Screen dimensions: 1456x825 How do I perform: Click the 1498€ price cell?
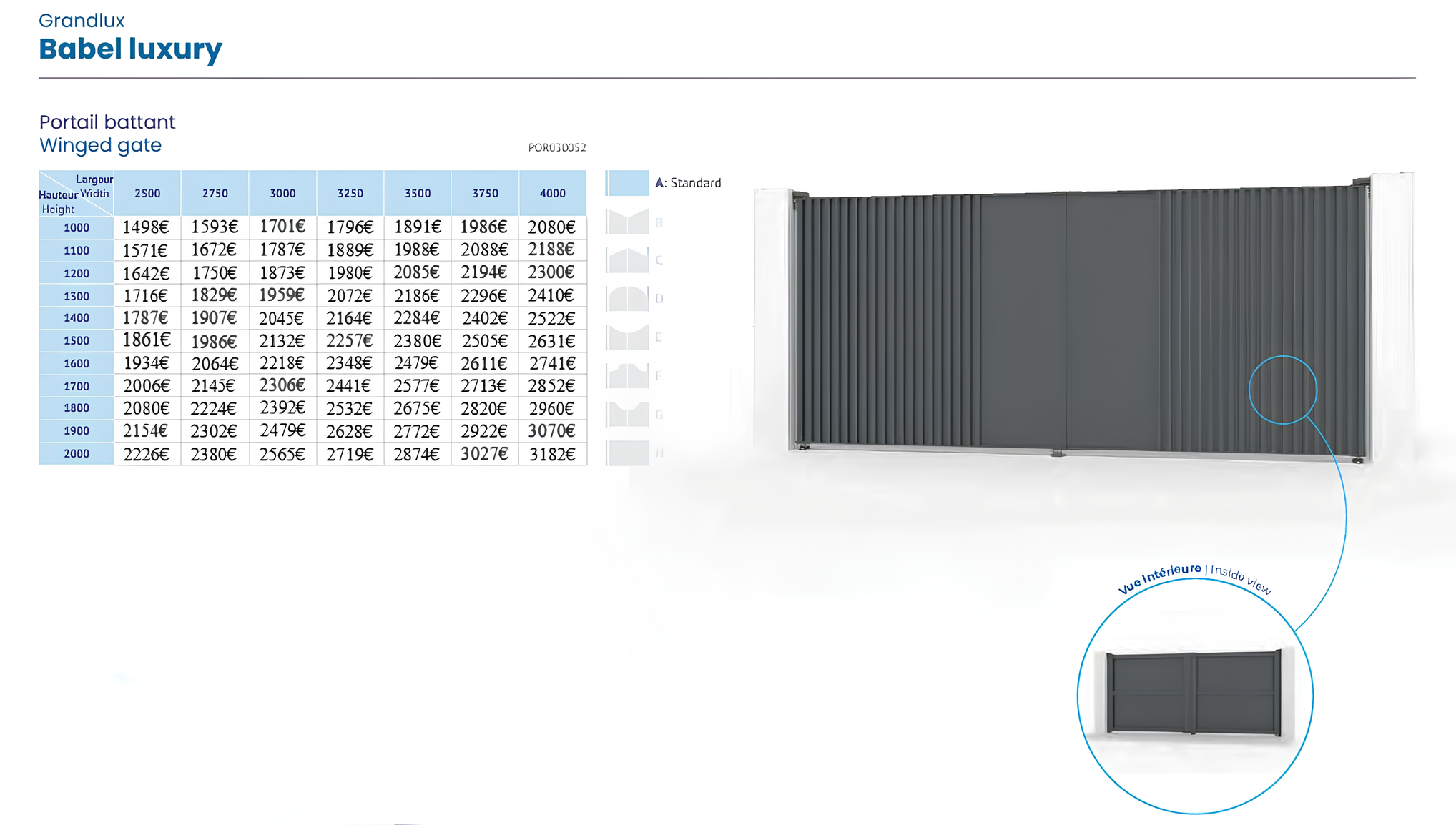point(146,227)
